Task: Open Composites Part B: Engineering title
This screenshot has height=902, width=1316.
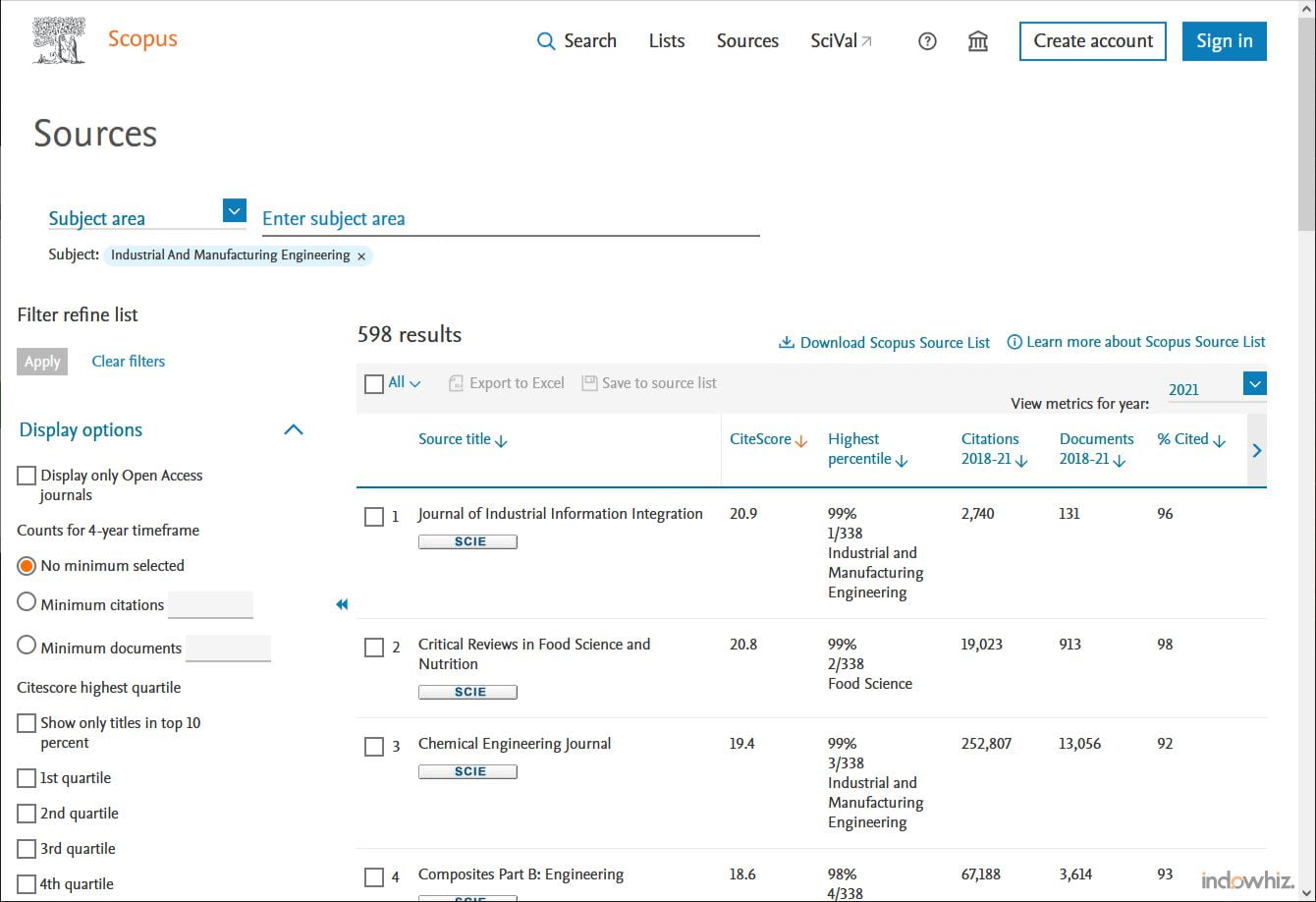Action: [521, 874]
